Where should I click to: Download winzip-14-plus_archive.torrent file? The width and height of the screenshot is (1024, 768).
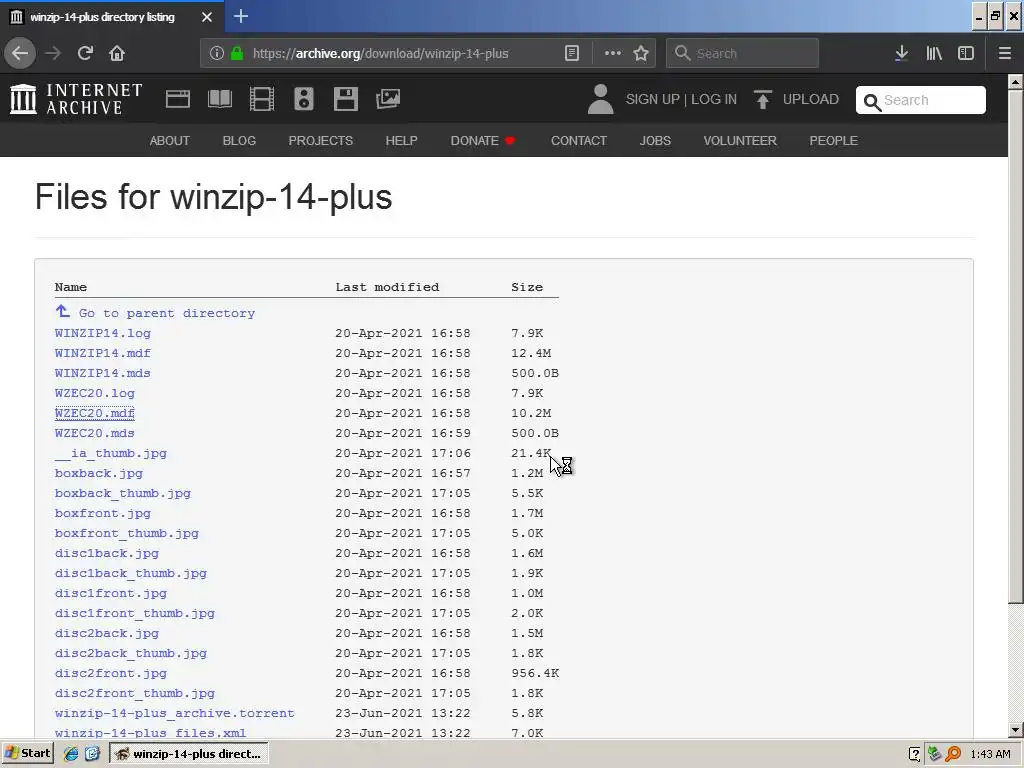174,713
